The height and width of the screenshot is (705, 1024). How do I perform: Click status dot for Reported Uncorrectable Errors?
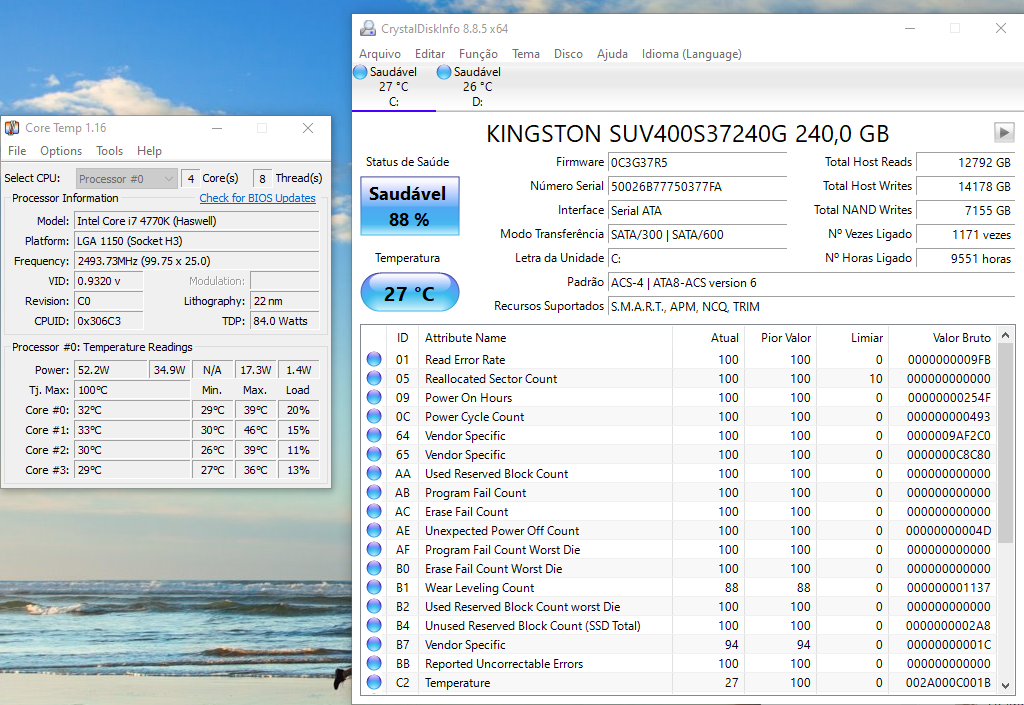pos(374,663)
